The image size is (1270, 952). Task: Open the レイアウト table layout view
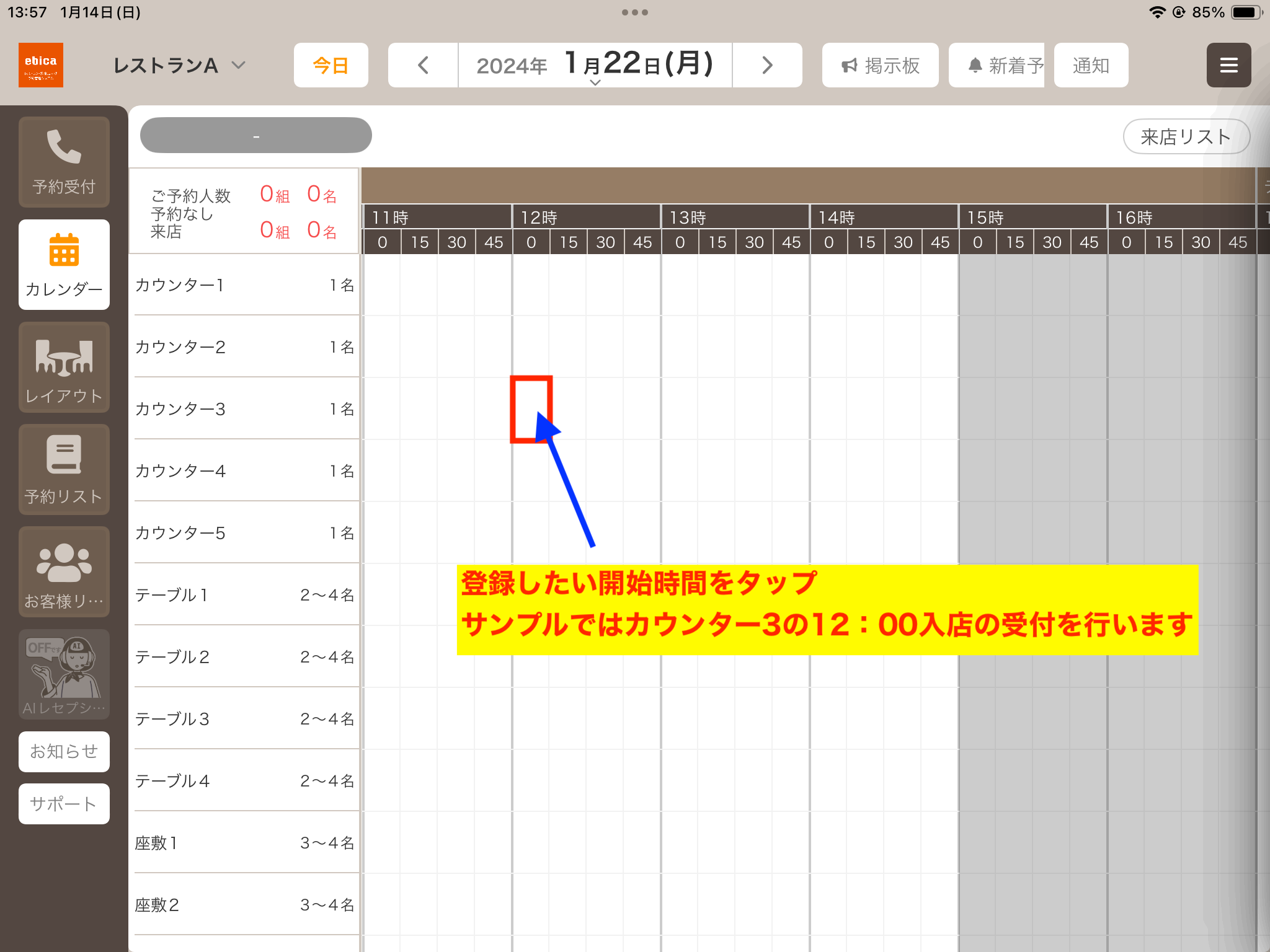tap(64, 368)
